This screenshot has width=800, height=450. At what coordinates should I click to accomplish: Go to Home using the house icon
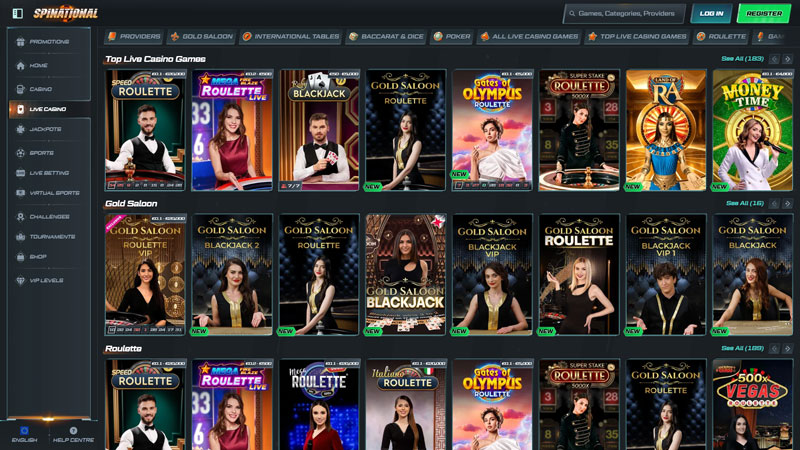(x=20, y=65)
